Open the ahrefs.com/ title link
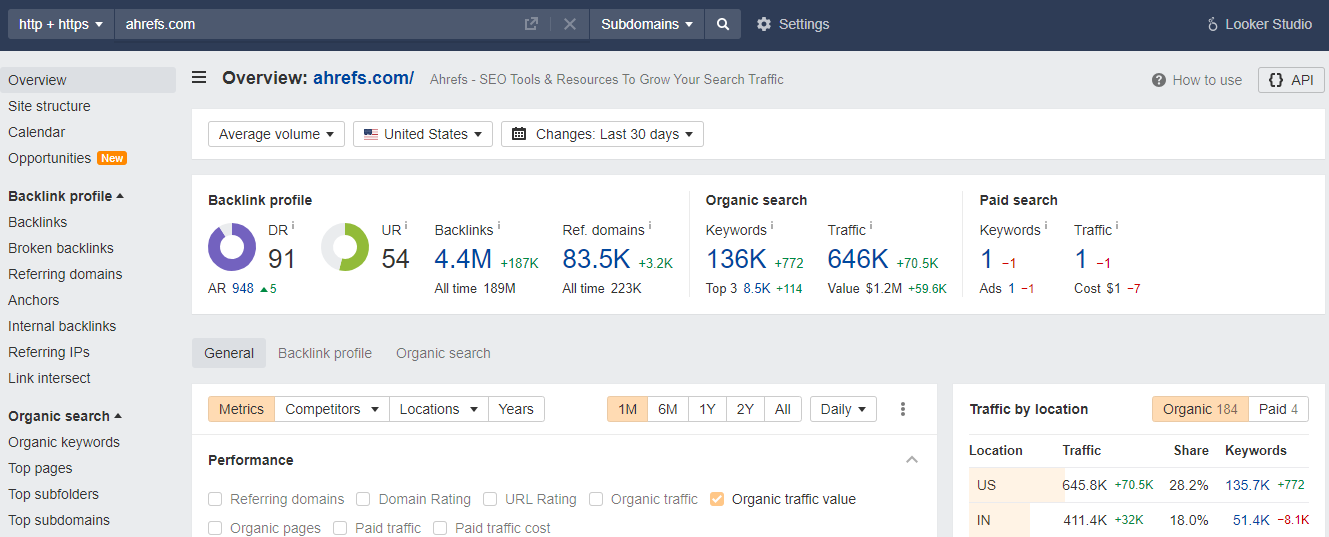The width and height of the screenshot is (1329, 537). 363,78
